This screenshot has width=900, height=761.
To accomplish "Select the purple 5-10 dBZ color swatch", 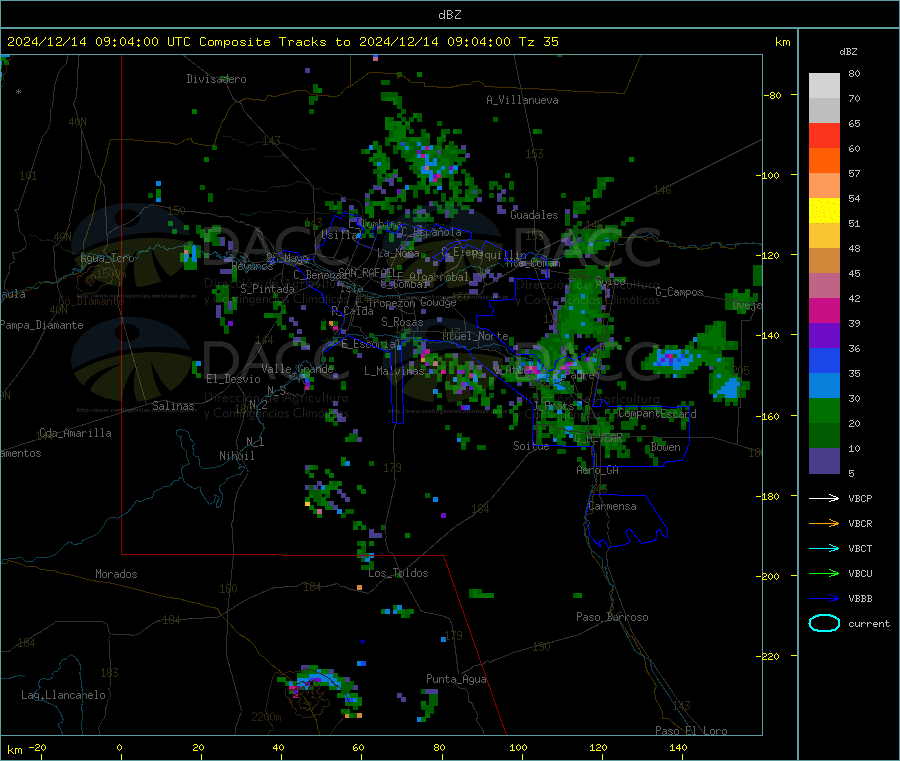I will point(824,461).
